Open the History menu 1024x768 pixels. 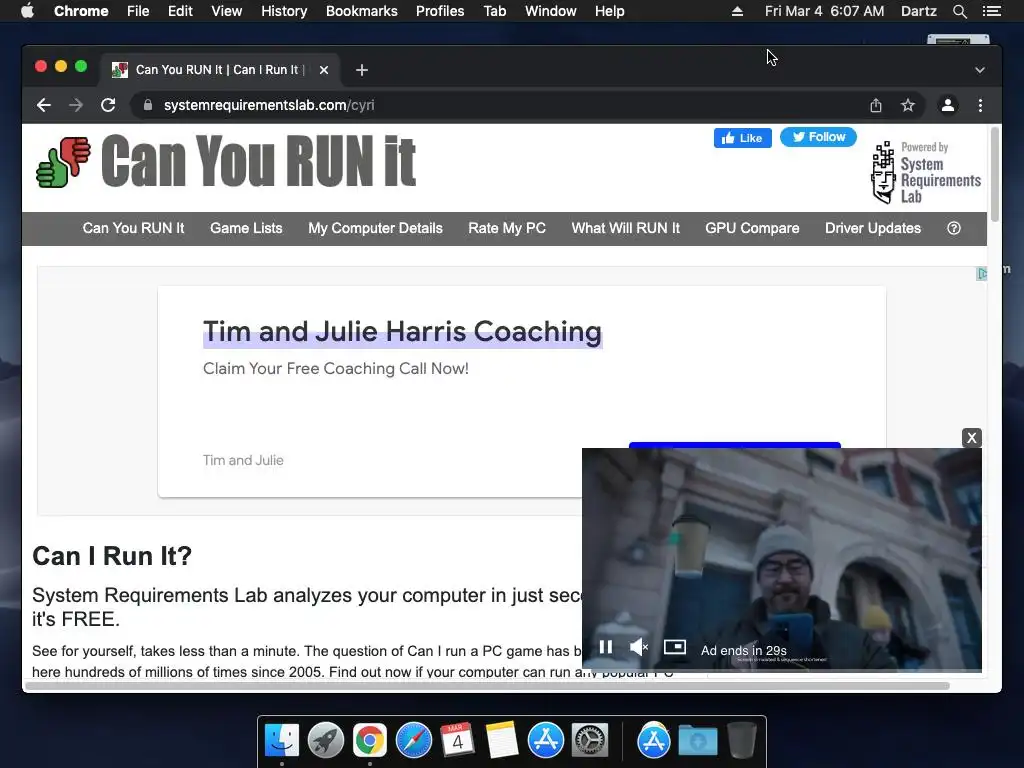pos(284,11)
